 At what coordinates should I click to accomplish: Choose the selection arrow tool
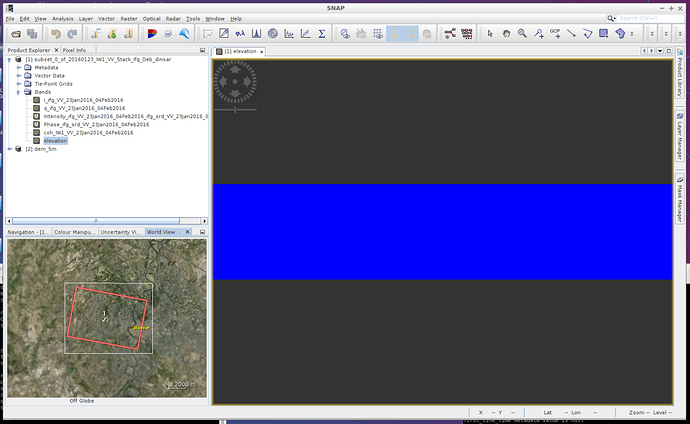point(490,33)
